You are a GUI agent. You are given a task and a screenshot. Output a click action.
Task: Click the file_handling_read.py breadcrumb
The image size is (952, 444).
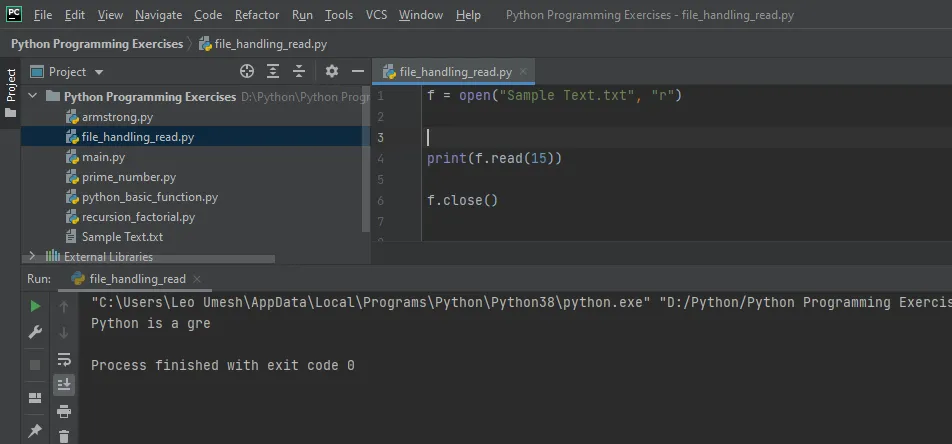tap(264, 44)
